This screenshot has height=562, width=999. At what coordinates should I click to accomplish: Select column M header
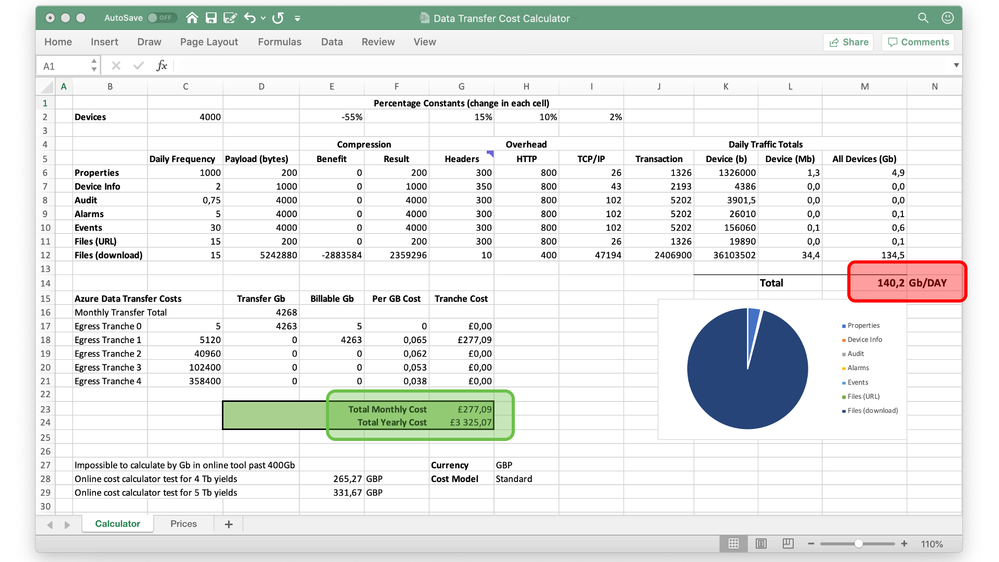point(865,87)
